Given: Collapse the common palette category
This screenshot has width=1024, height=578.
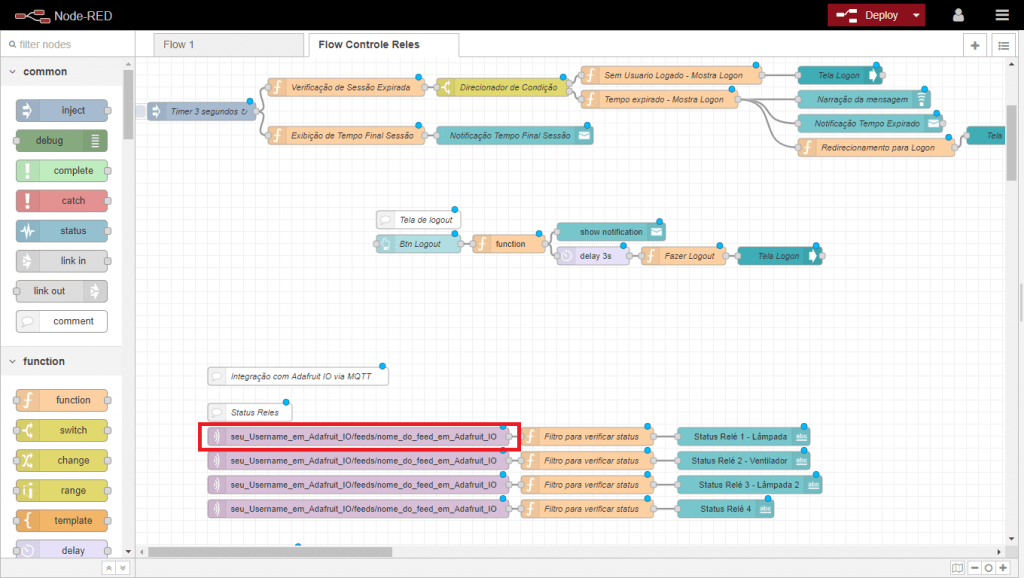Looking at the screenshot, I should [x=62, y=72].
